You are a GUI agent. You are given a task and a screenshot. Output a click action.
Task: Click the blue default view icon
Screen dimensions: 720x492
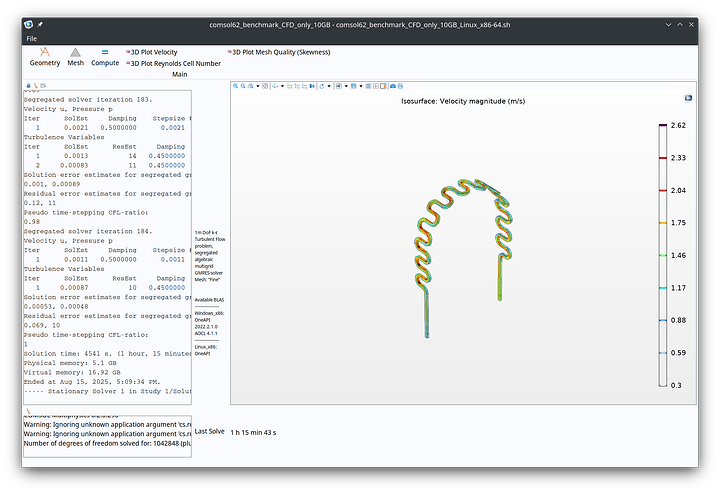click(x=312, y=86)
